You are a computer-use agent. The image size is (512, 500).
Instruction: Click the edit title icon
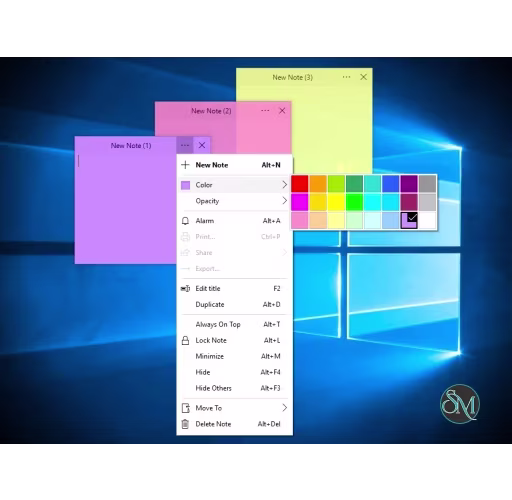[185, 289]
